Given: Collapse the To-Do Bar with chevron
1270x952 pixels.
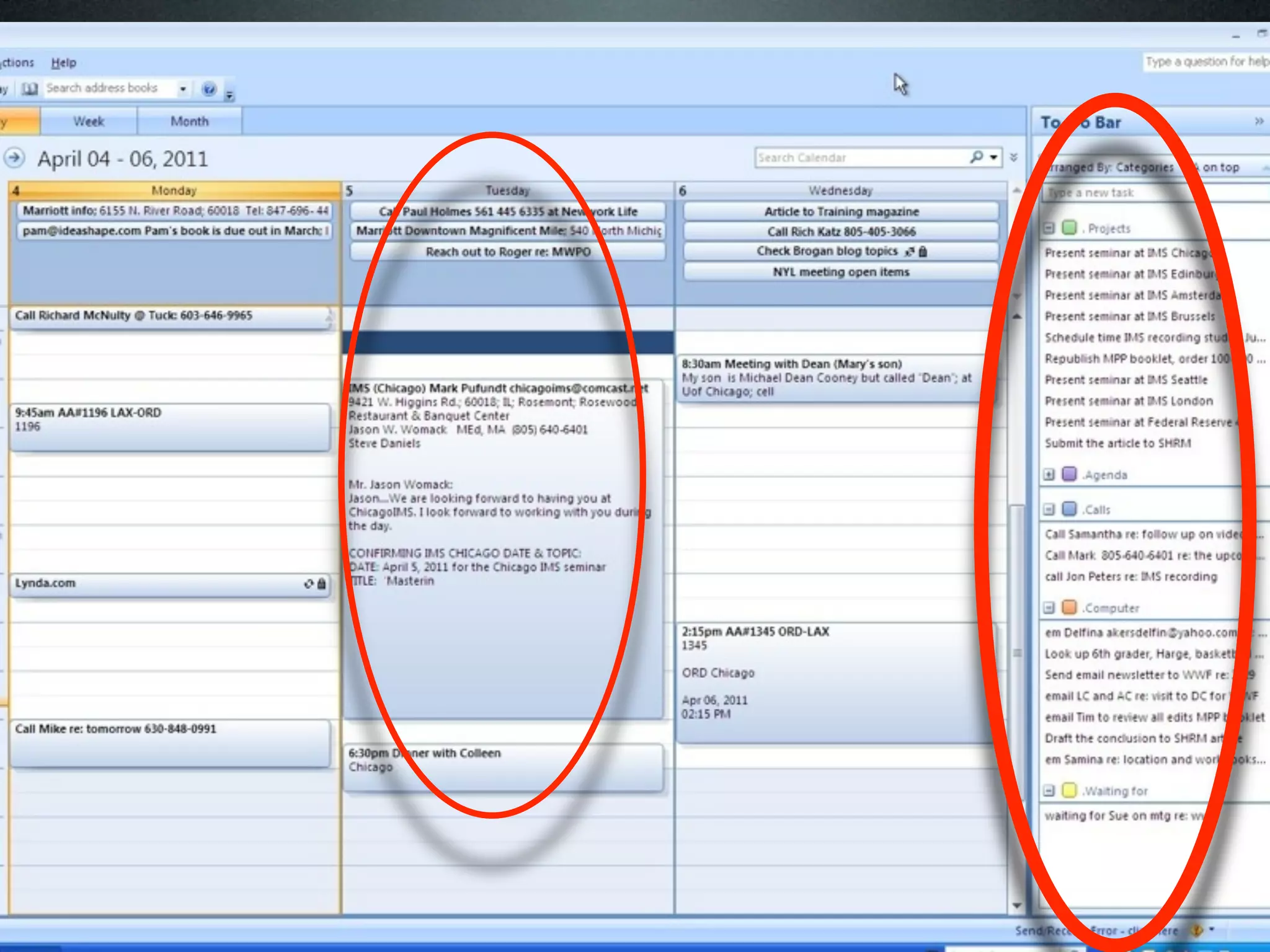Looking at the screenshot, I should point(1258,121).
